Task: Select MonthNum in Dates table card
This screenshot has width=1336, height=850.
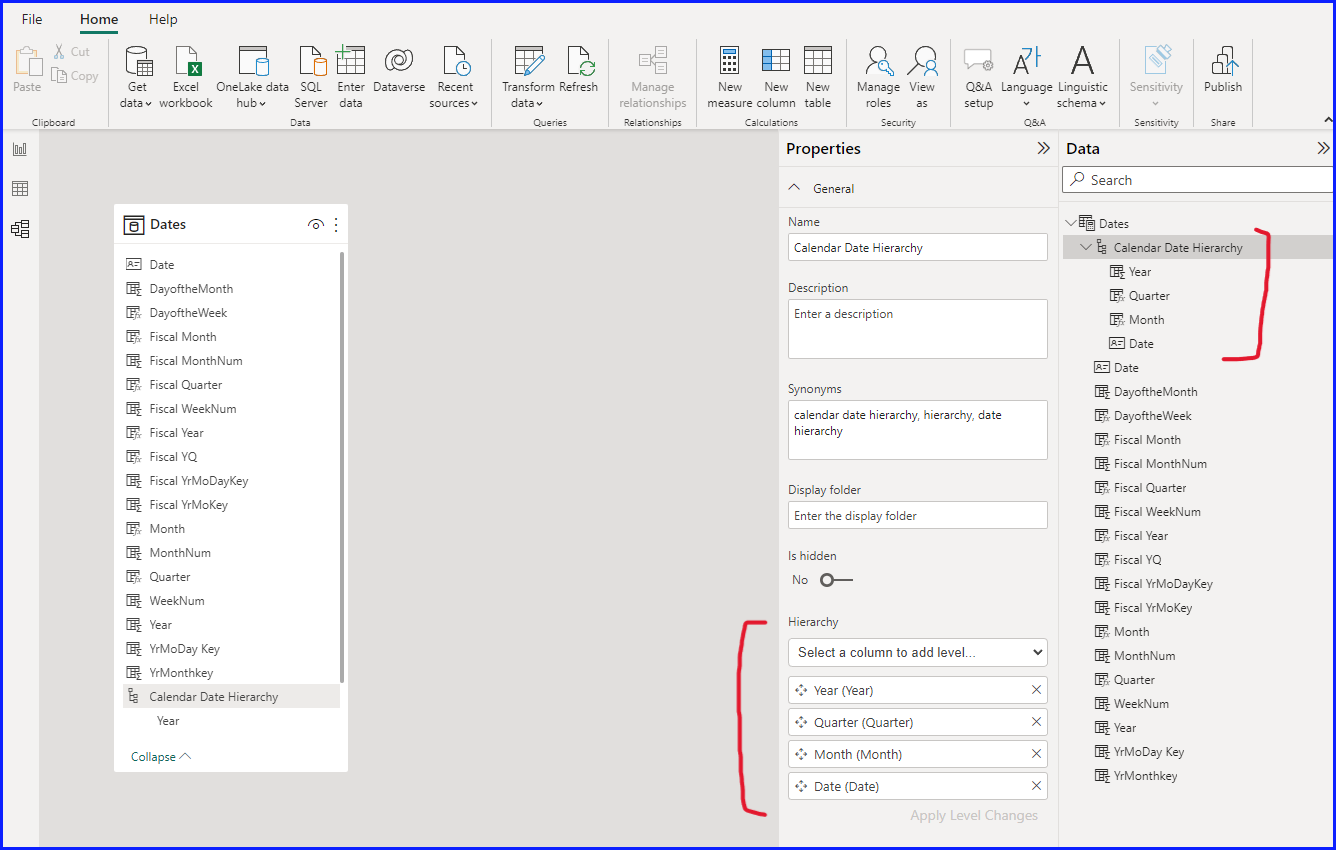Action: click(180, 553)
